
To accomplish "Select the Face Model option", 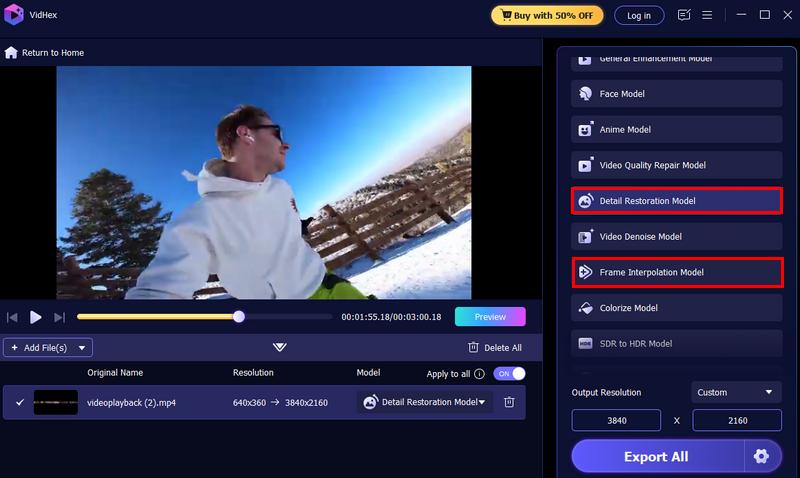I will (x=676, y=94).
